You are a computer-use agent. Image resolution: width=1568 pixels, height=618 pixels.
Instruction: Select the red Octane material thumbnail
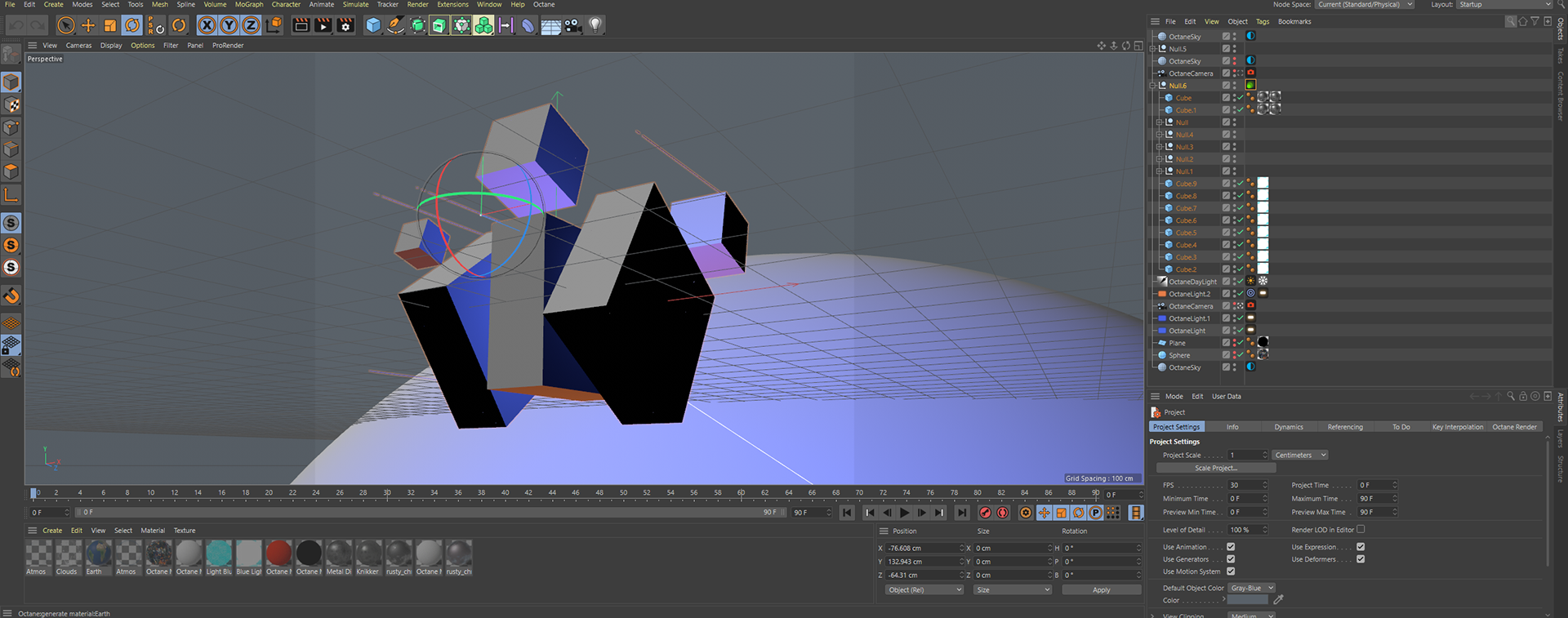tap(278, 554)
